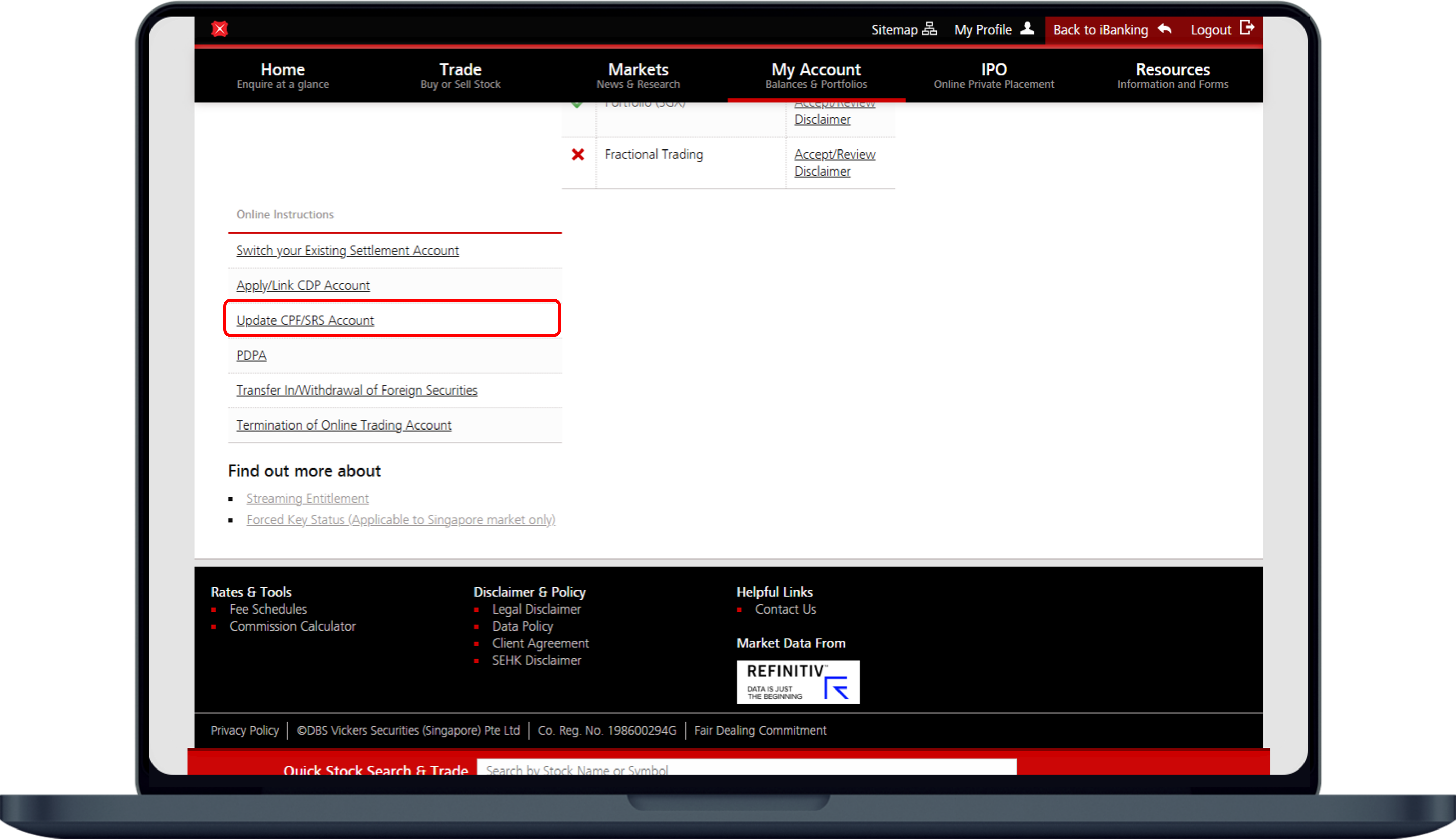Click the DBS logo icon
The width and height of the screenshot is (1456, 839).
[219, 29]
